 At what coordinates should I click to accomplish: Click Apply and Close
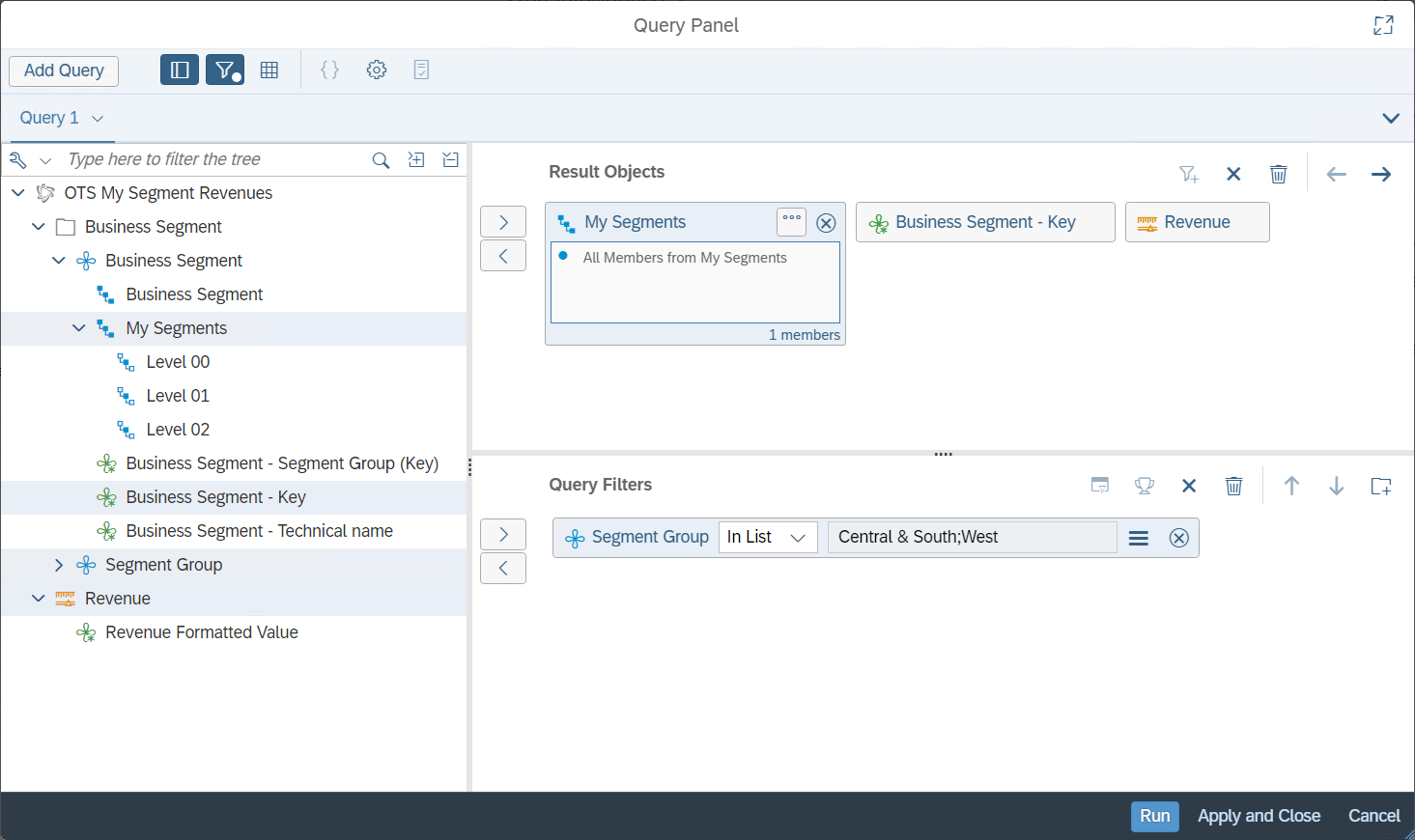1258,816
